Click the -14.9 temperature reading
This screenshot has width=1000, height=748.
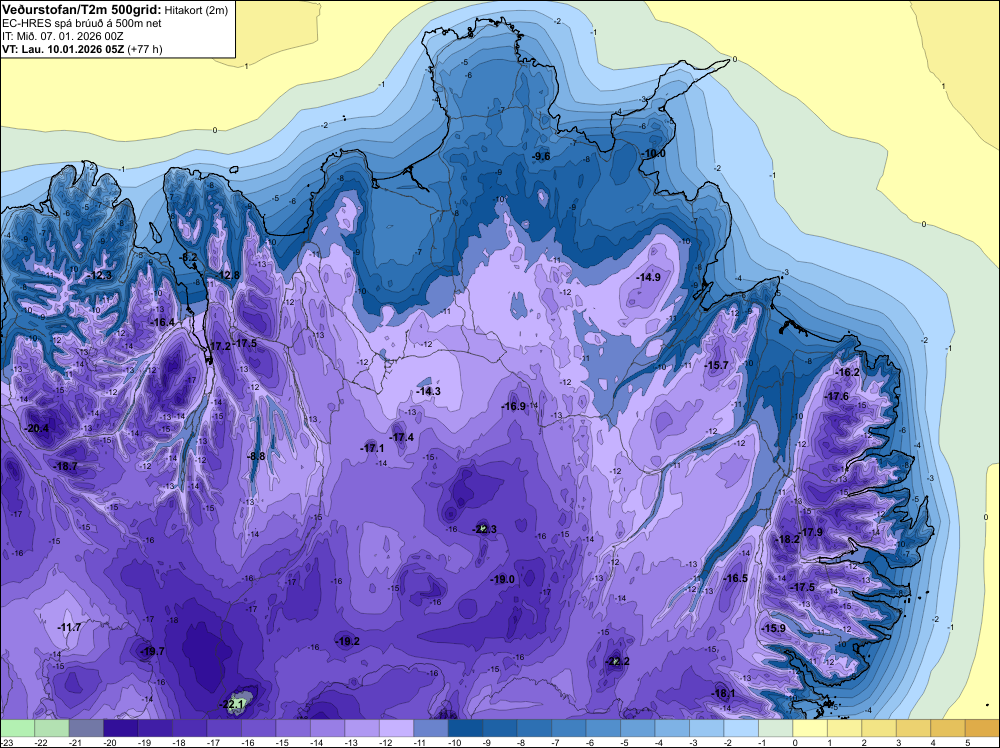click(649, 277)
